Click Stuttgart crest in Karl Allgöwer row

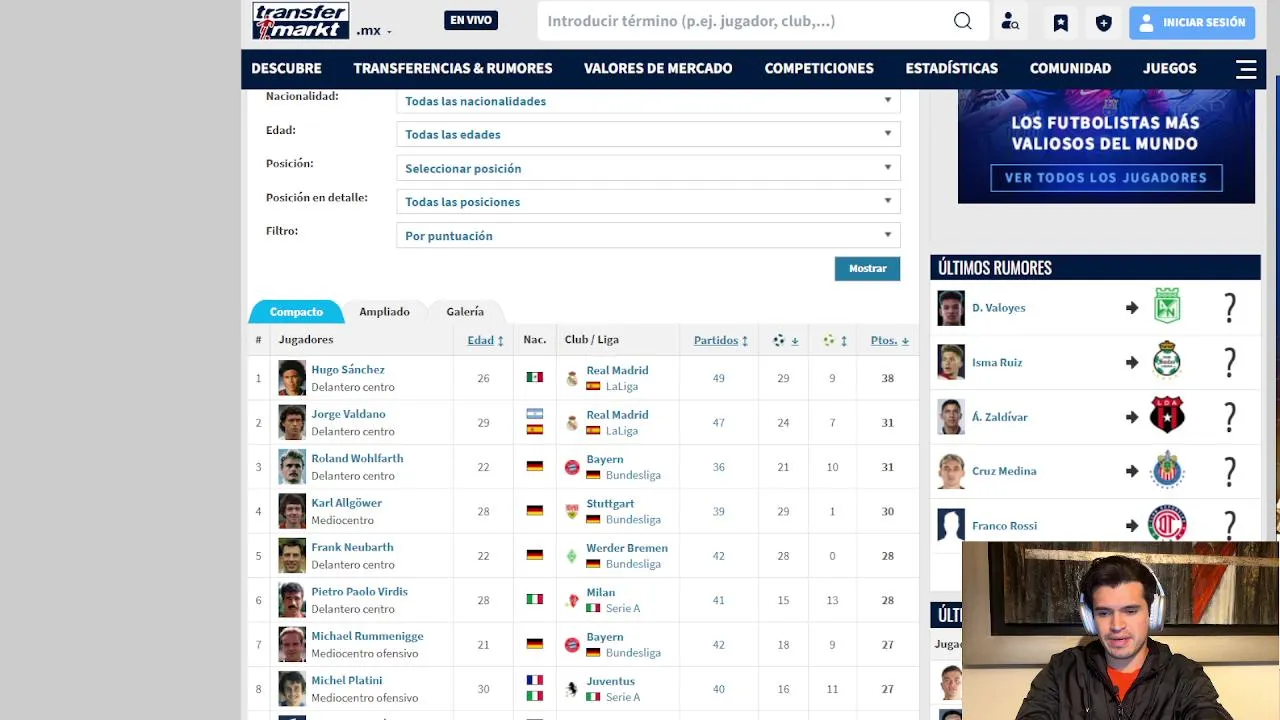(572, 511)
